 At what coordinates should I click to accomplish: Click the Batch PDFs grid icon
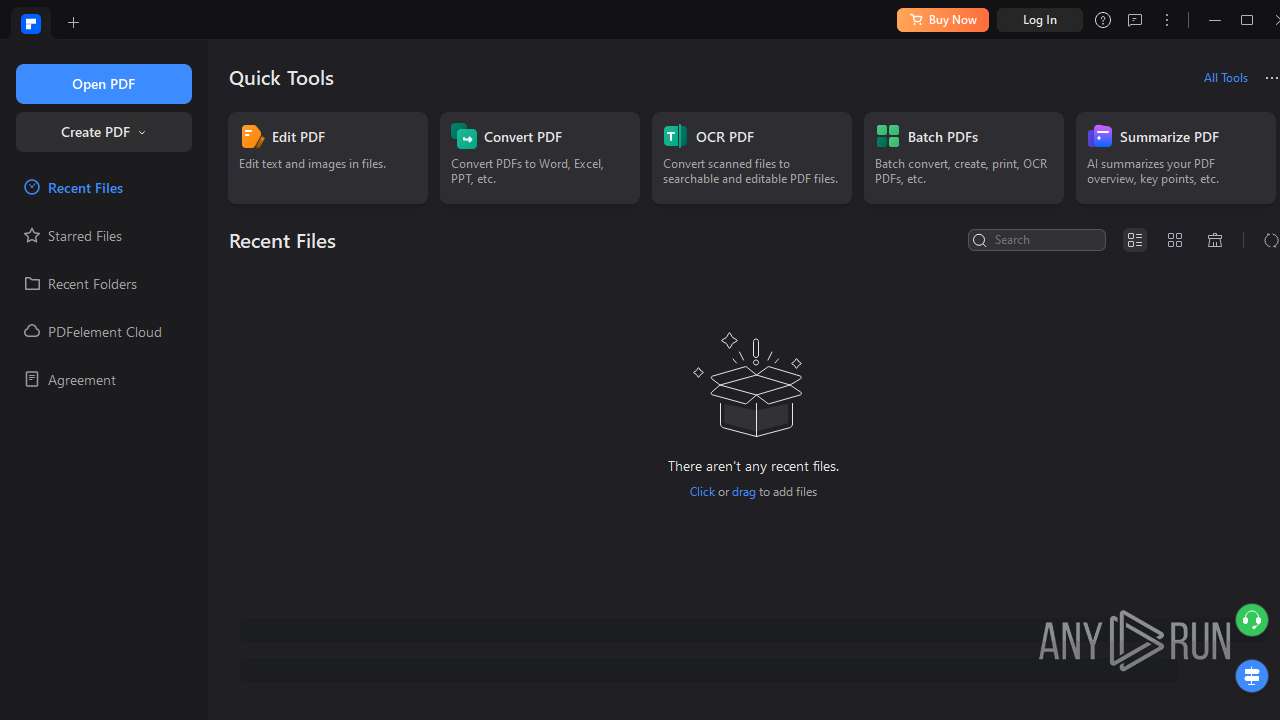tap(888, 136)
